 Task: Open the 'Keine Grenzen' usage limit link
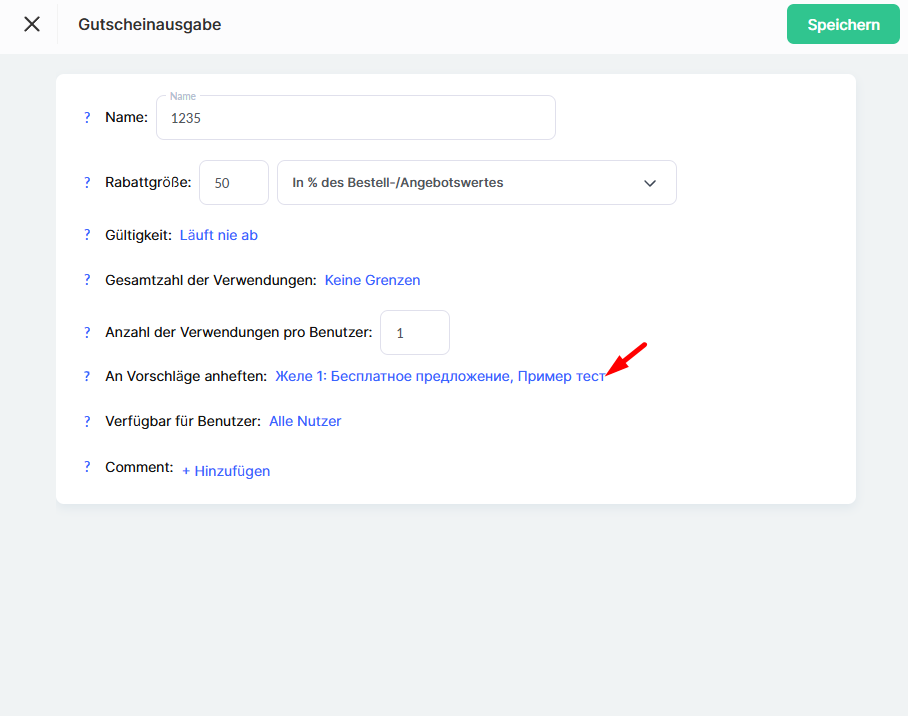tap(372, 280)
